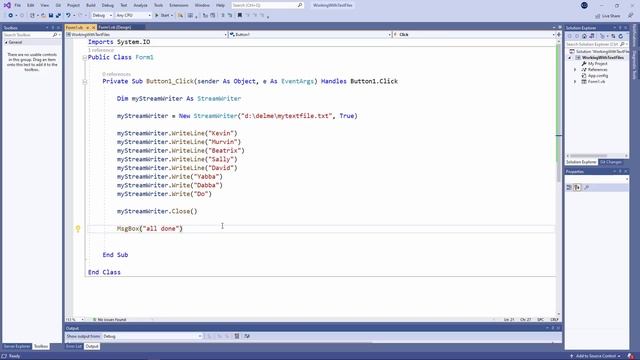Click the notifications icon in status bar
The image size is (640, 360).
(631, 356)
